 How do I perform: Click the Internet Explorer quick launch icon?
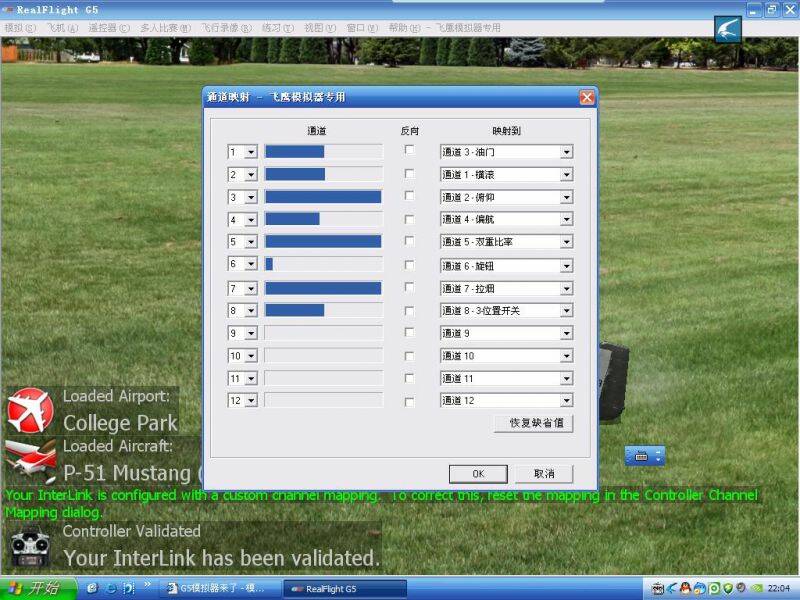[x=111, y=588]
